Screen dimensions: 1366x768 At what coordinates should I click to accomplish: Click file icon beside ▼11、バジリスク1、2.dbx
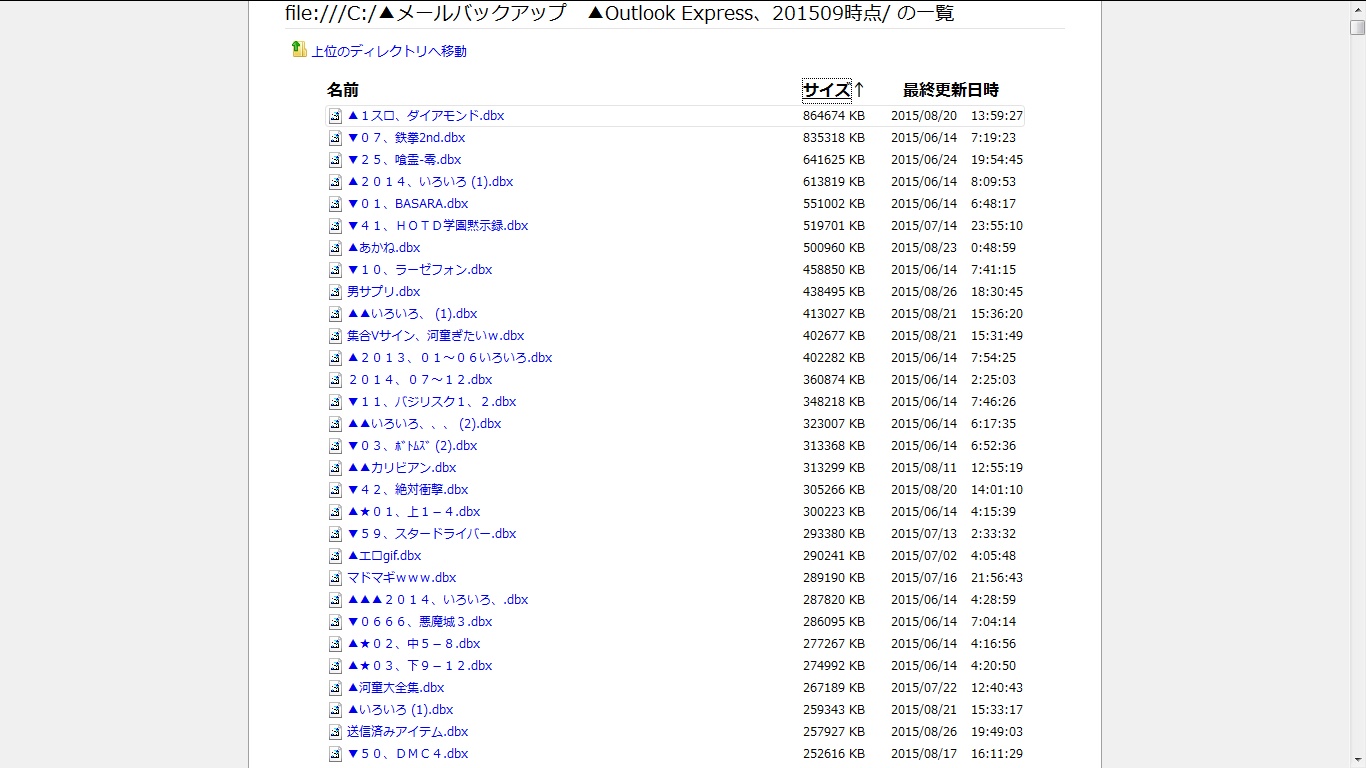336,402
